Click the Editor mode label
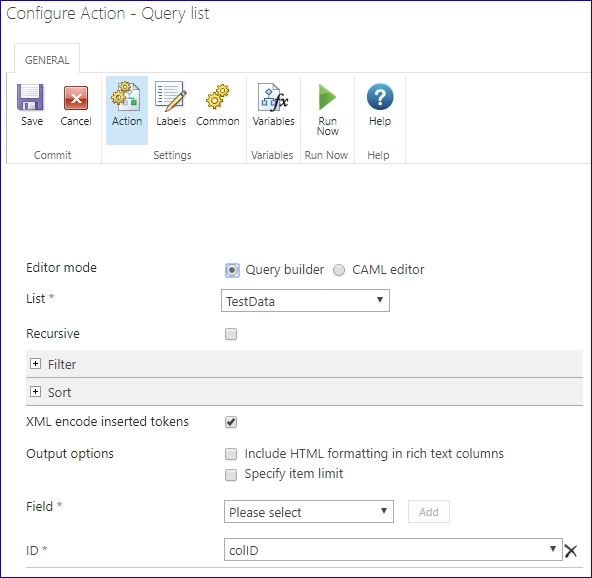592x578 pixels. click(x=61, y=267)
